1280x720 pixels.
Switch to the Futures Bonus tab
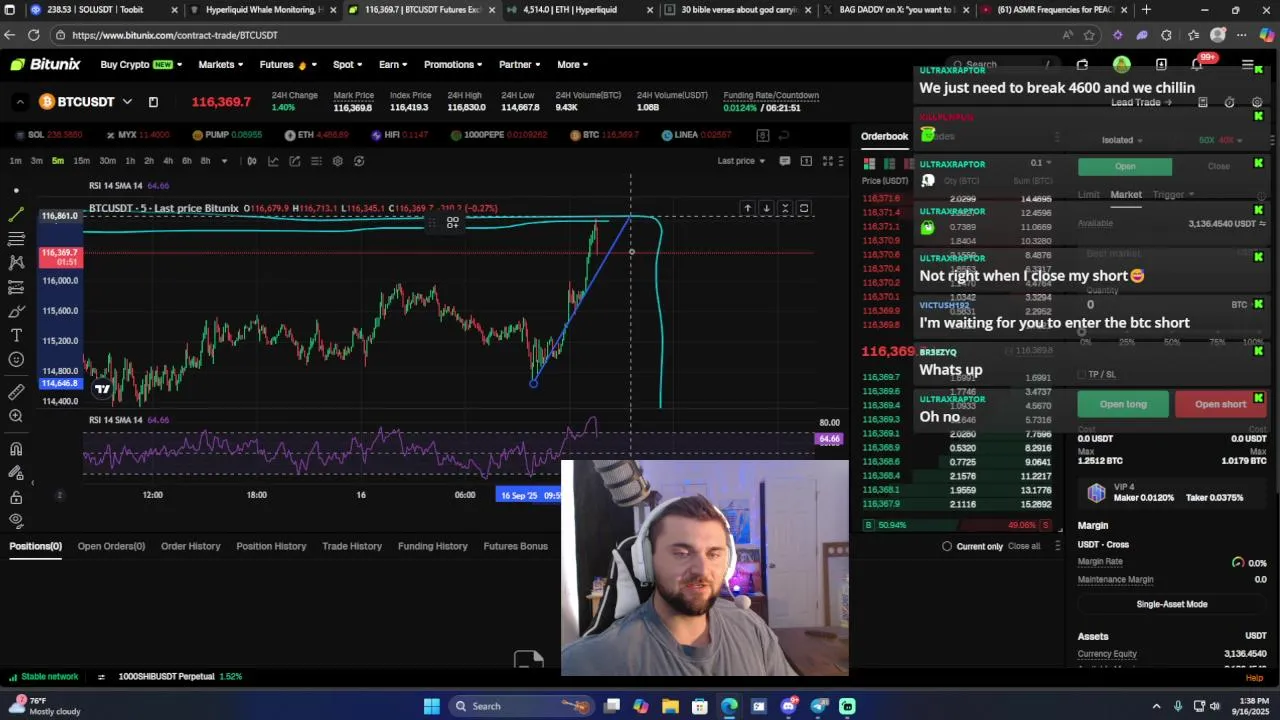515,546
